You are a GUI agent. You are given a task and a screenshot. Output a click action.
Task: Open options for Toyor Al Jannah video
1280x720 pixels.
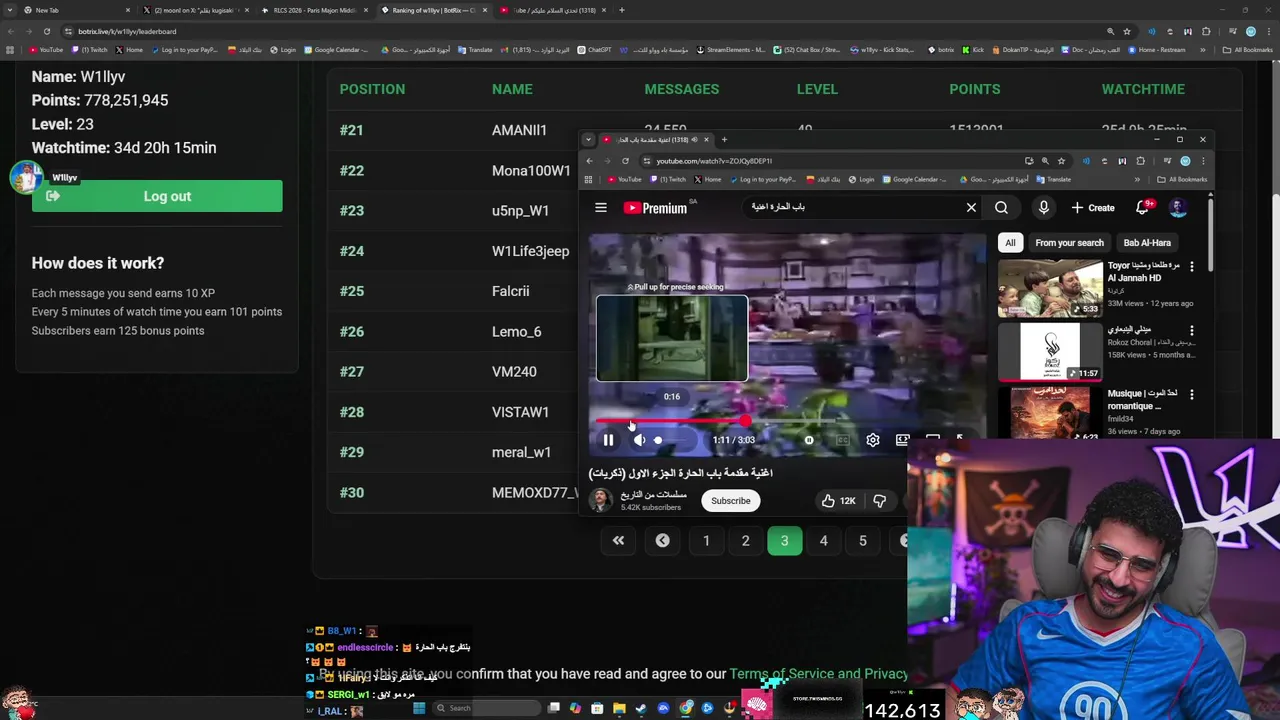coord(1192,267)
